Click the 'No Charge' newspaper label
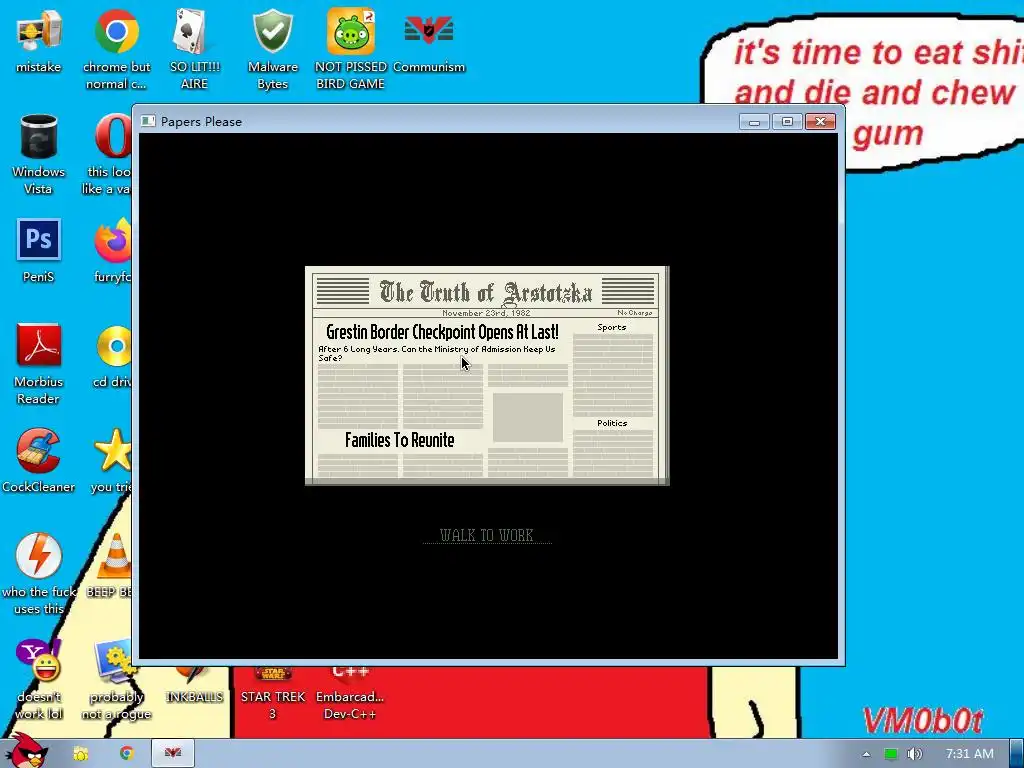 pos(634,313)
